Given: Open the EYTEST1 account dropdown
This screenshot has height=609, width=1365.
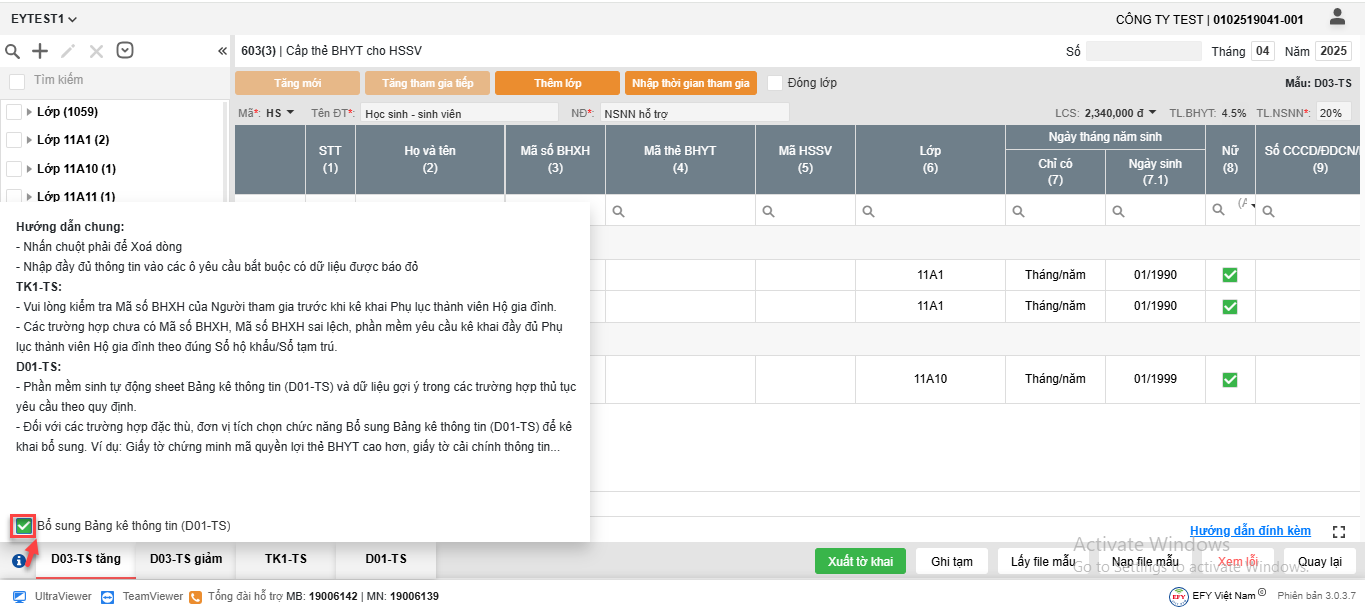Looking at the screenshot, I should pyautogui.click(x=44, y=19).
